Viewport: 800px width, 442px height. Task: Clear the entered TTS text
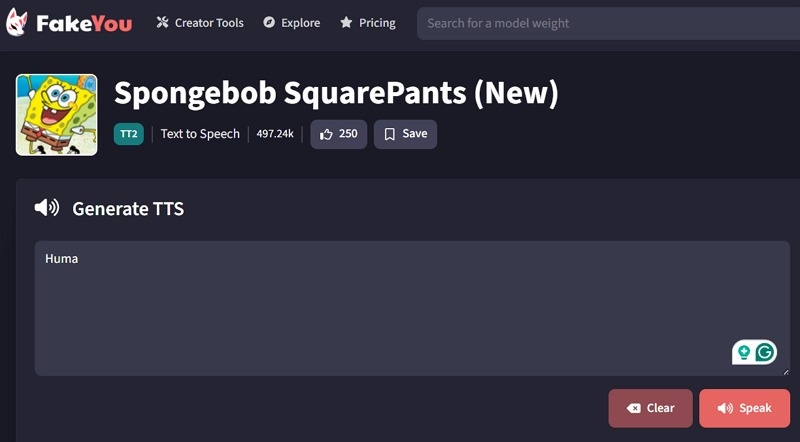tap(651, 408)
